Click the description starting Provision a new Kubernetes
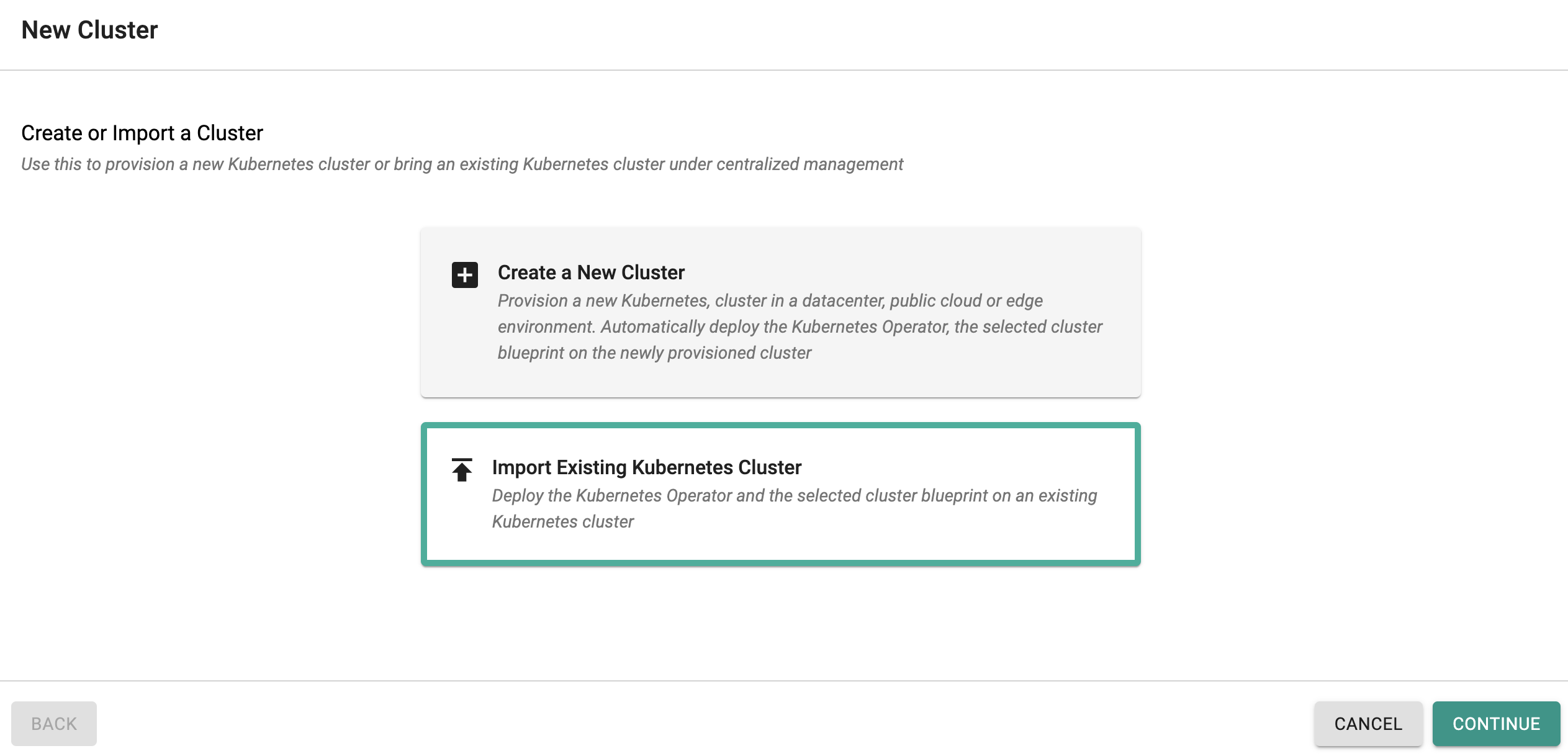 [800, 326]
